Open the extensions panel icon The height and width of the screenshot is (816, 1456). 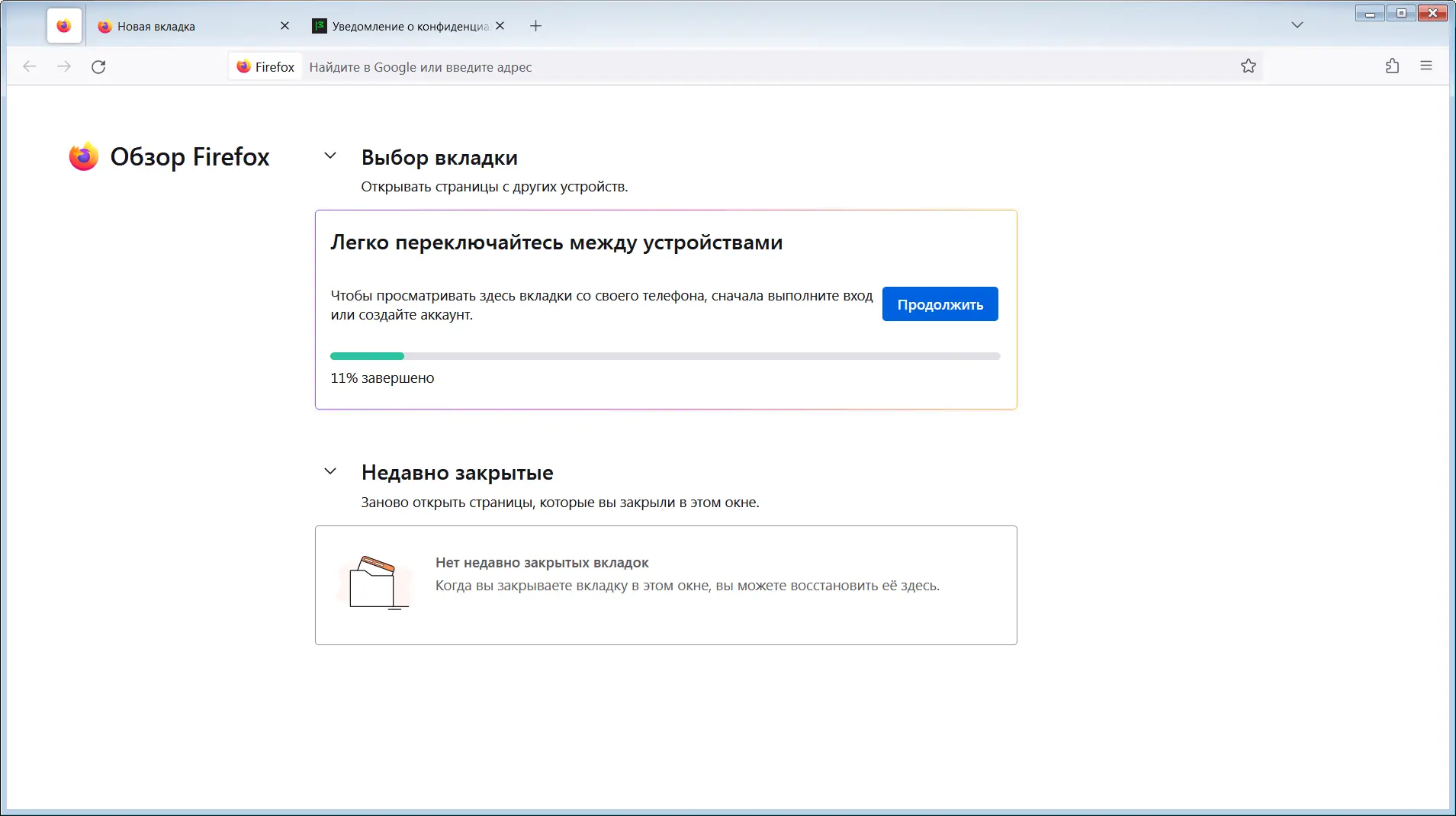pyautogui.click(x=1391, y=66)
